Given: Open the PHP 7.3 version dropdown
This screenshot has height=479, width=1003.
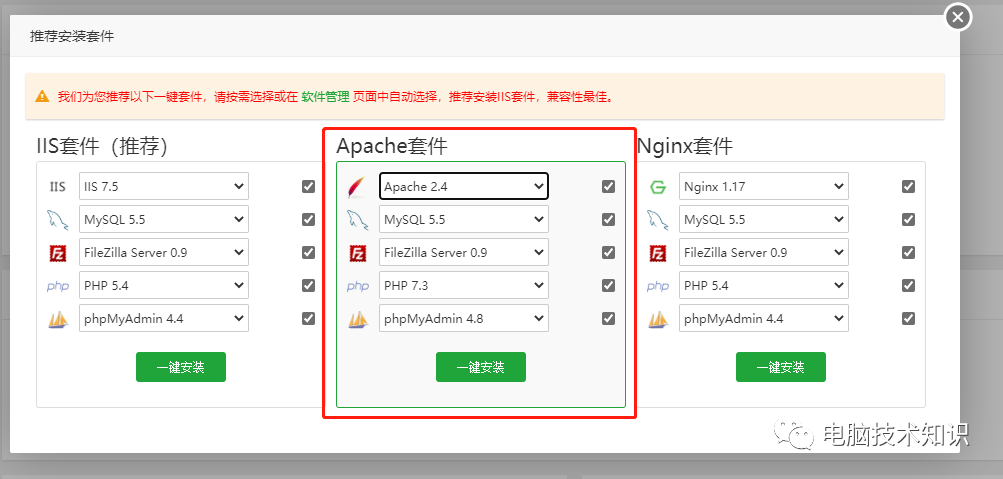Looking at the screenshot, I should coord(464,285).
